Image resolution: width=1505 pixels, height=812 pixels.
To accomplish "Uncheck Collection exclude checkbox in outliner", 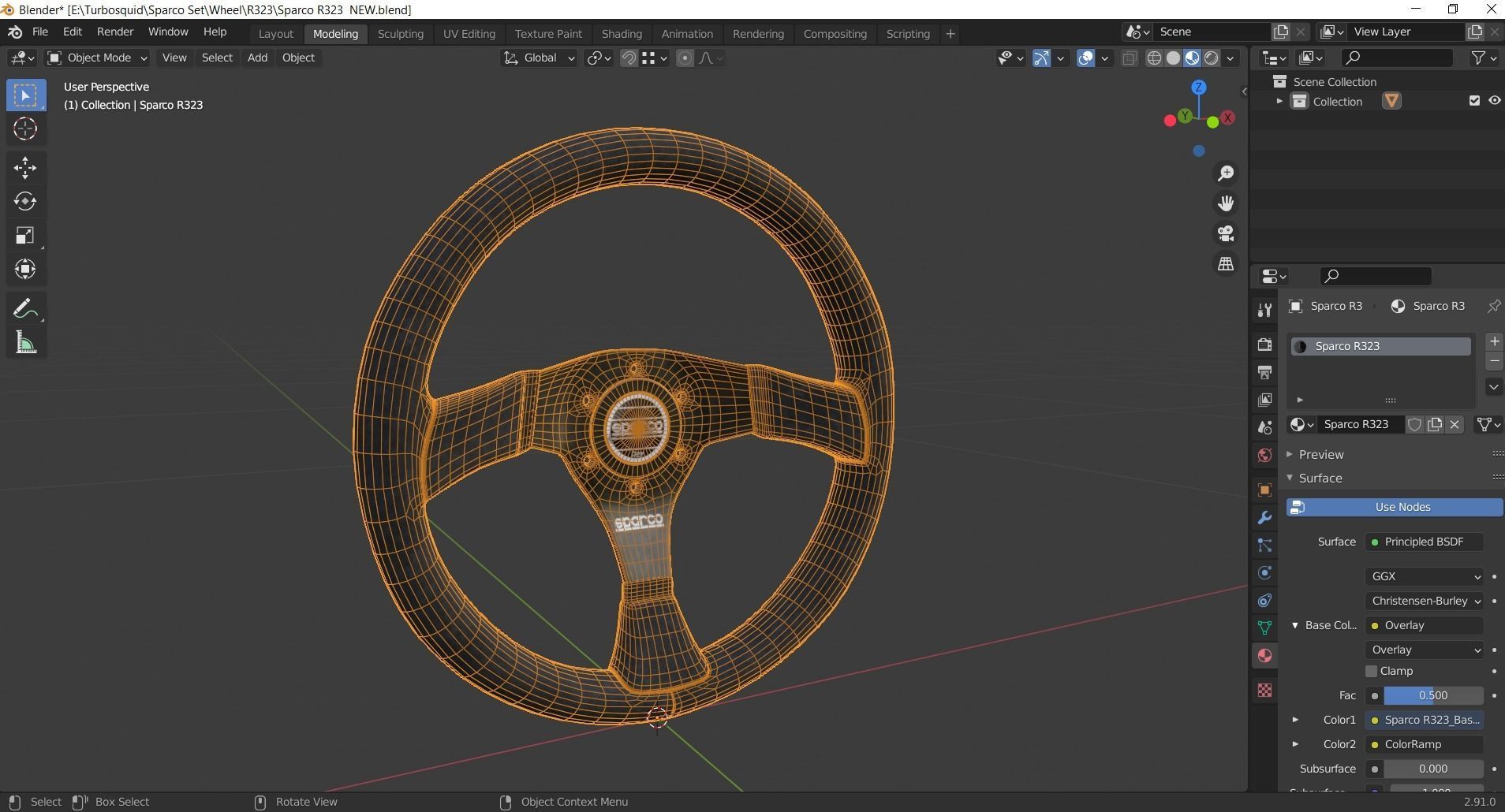I will 1474,101.
